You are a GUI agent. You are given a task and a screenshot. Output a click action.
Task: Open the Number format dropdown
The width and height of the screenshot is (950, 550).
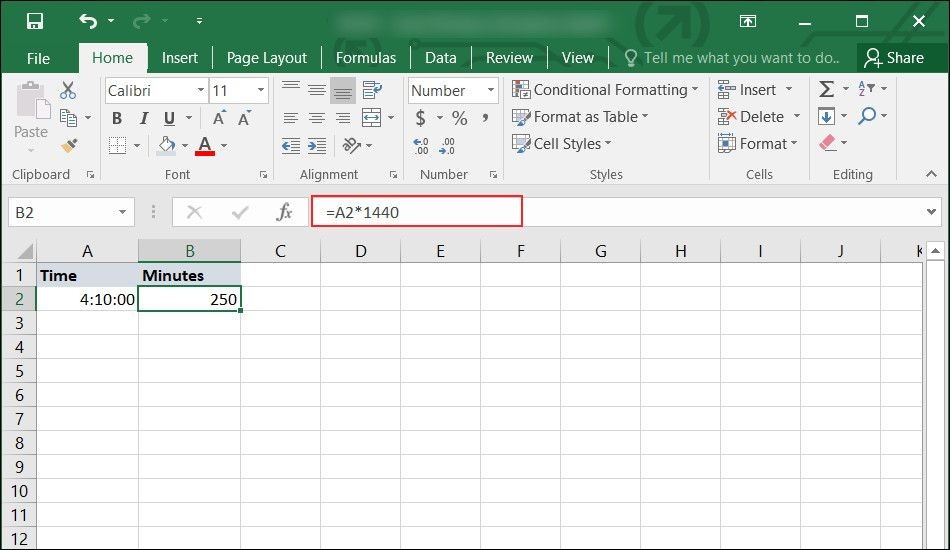tap(490, 90)
